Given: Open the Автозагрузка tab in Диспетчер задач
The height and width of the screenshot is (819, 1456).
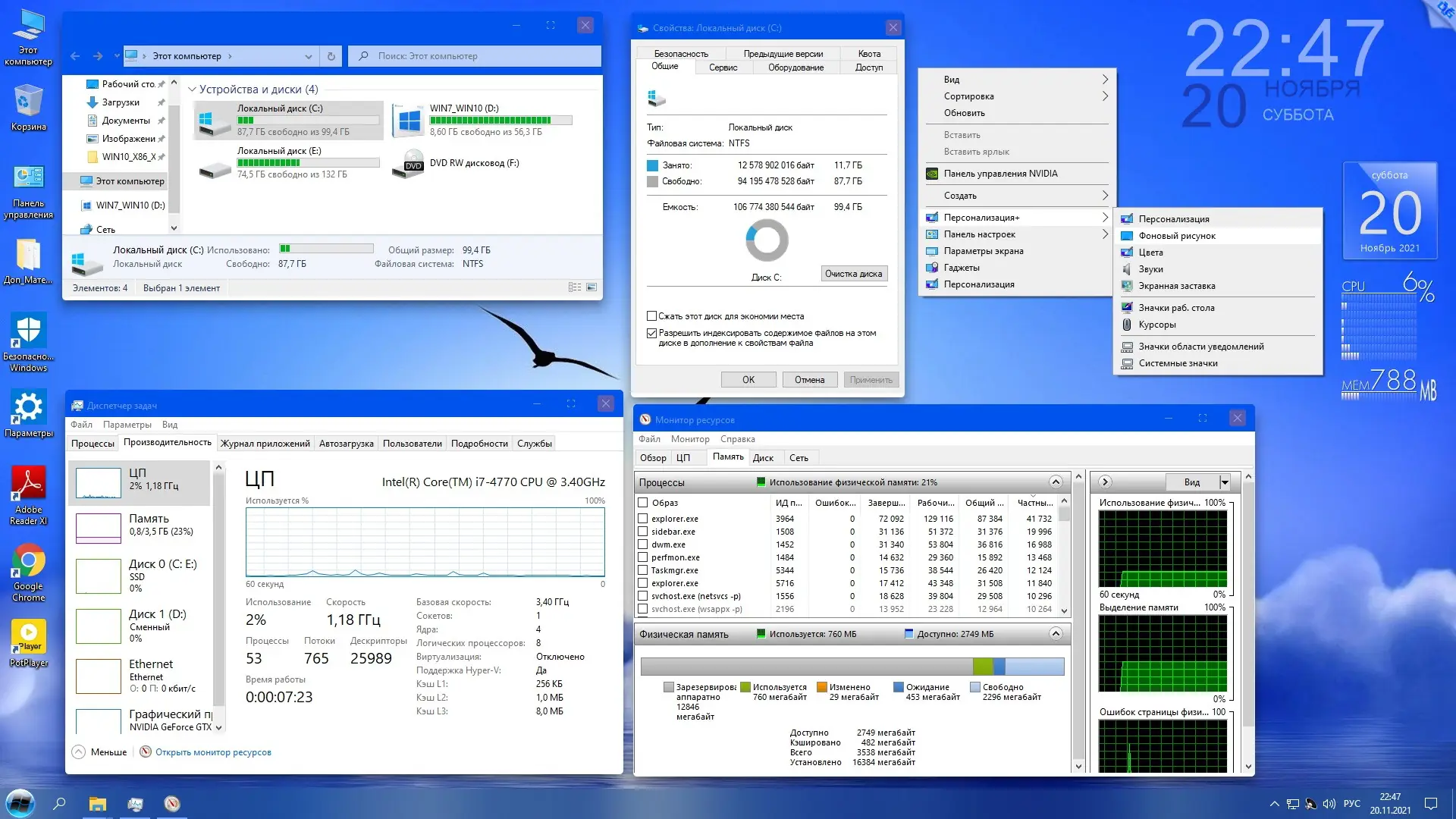Looking at the screenshot, I should (346, 443).
